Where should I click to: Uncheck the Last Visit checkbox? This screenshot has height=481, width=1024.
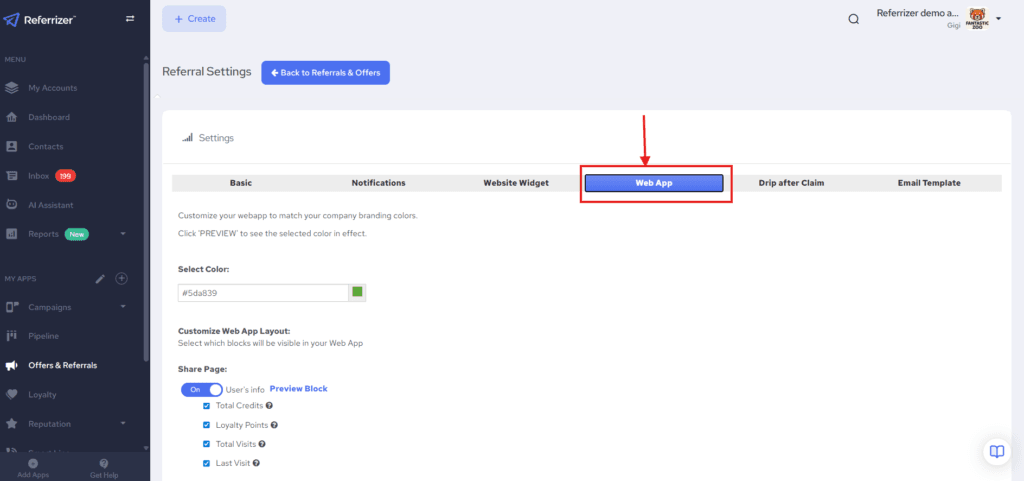point(207,463)
